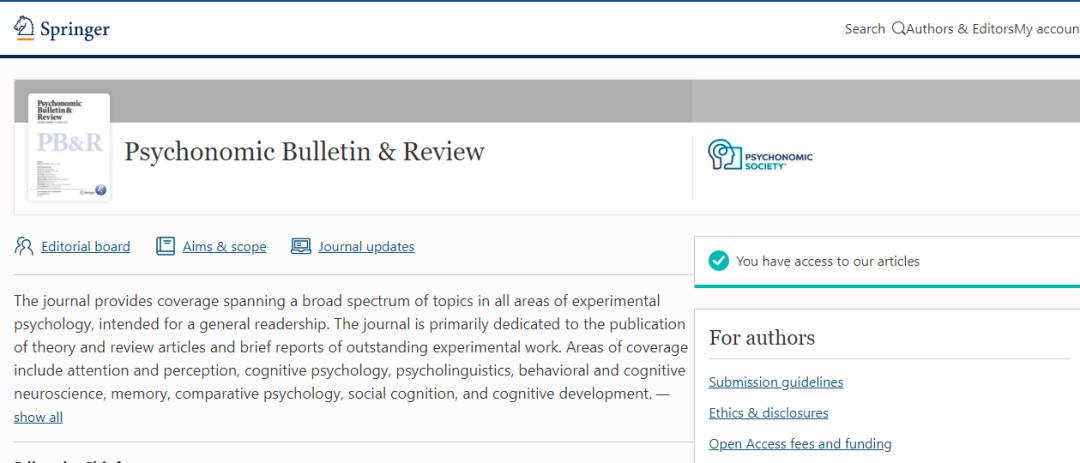Click the Psychonomic Society logo

(760, 155)
